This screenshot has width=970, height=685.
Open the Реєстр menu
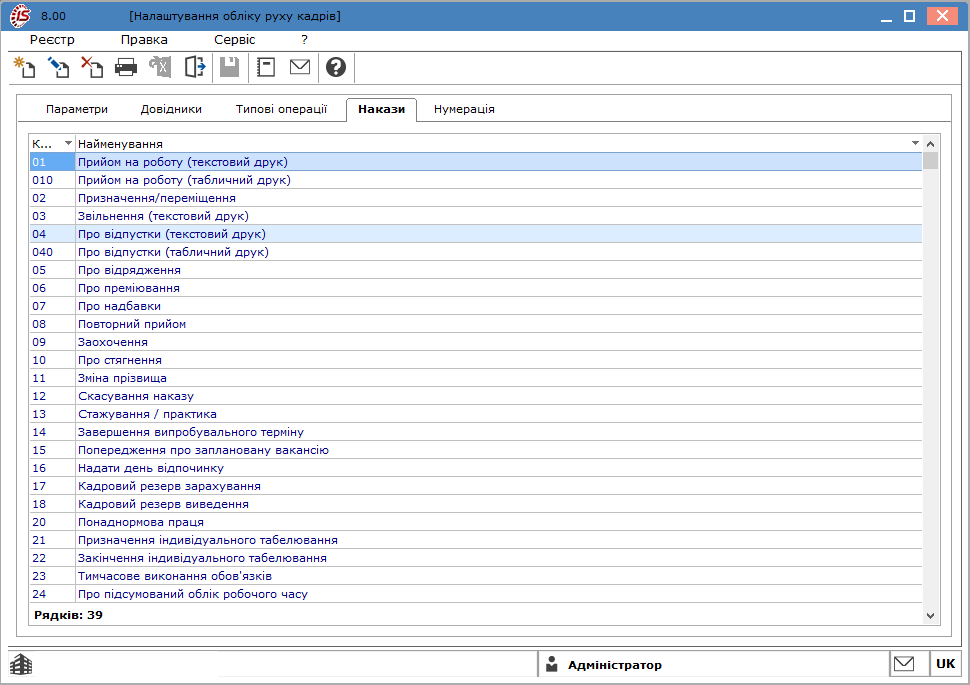[52, 40]
